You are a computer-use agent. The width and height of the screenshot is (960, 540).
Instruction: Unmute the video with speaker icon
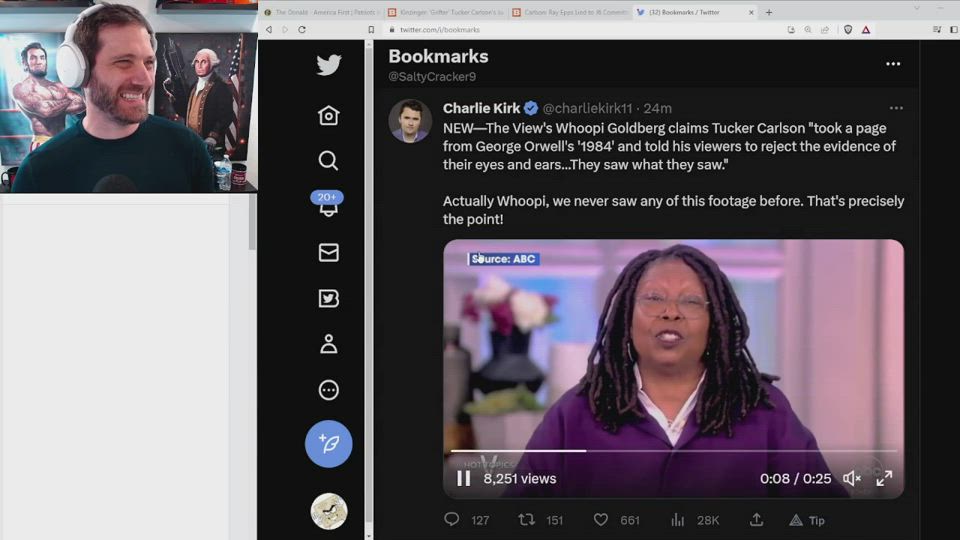(x=852, y=479)
